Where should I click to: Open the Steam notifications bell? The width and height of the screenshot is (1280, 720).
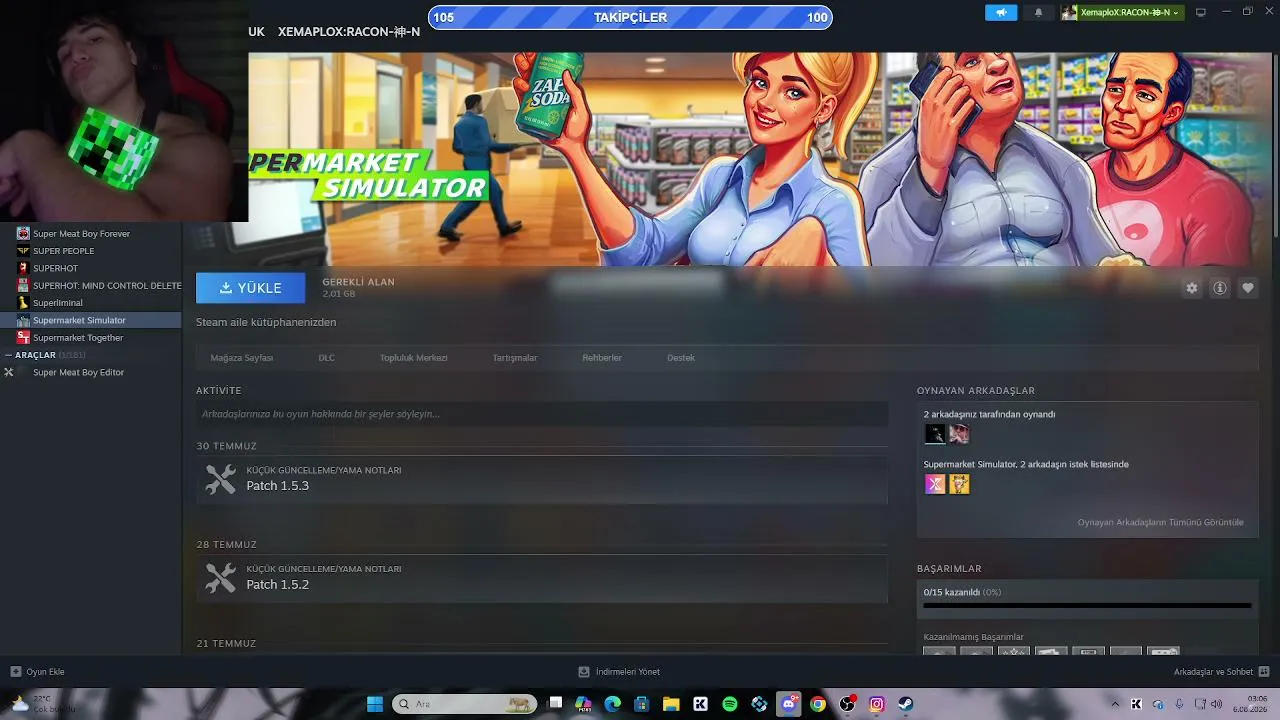click(1038, 12)
